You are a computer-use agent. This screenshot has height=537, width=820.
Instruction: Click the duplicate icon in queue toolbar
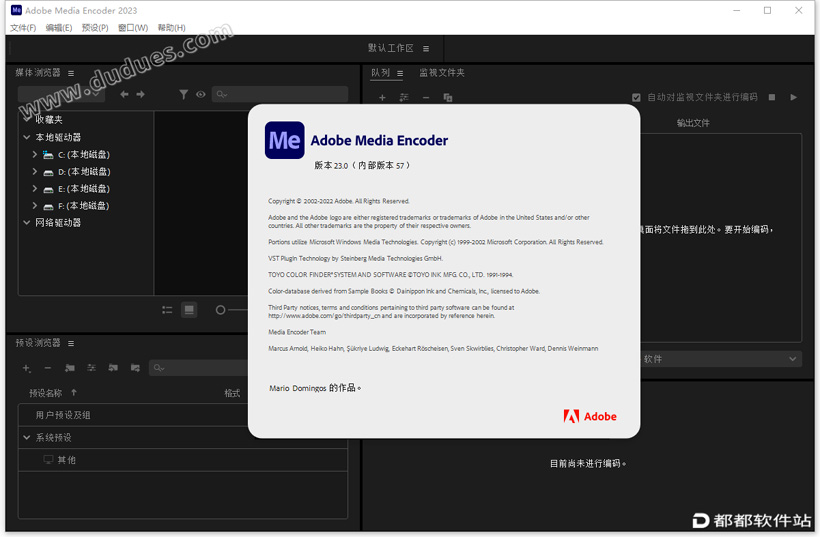coord(448,98)
